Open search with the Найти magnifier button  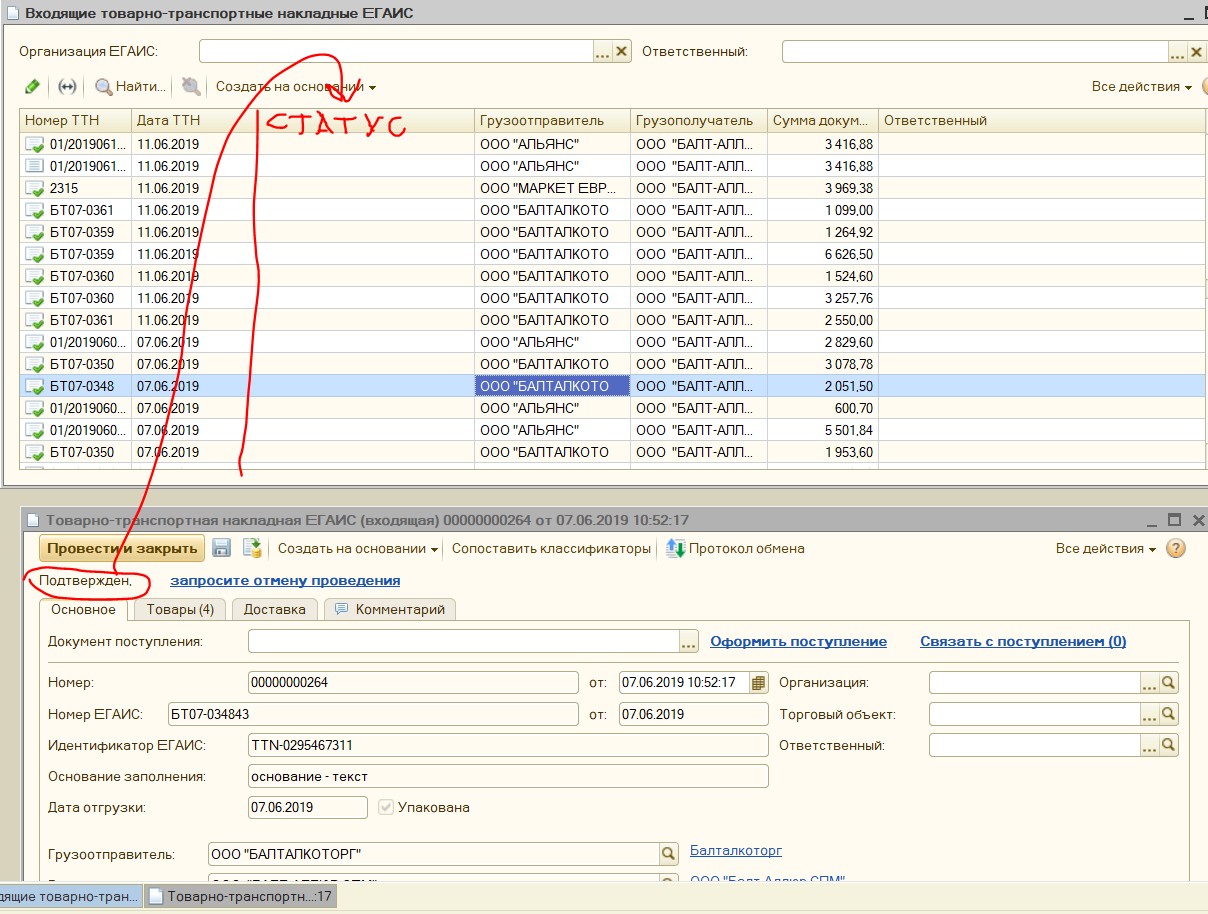pos(130,87)
